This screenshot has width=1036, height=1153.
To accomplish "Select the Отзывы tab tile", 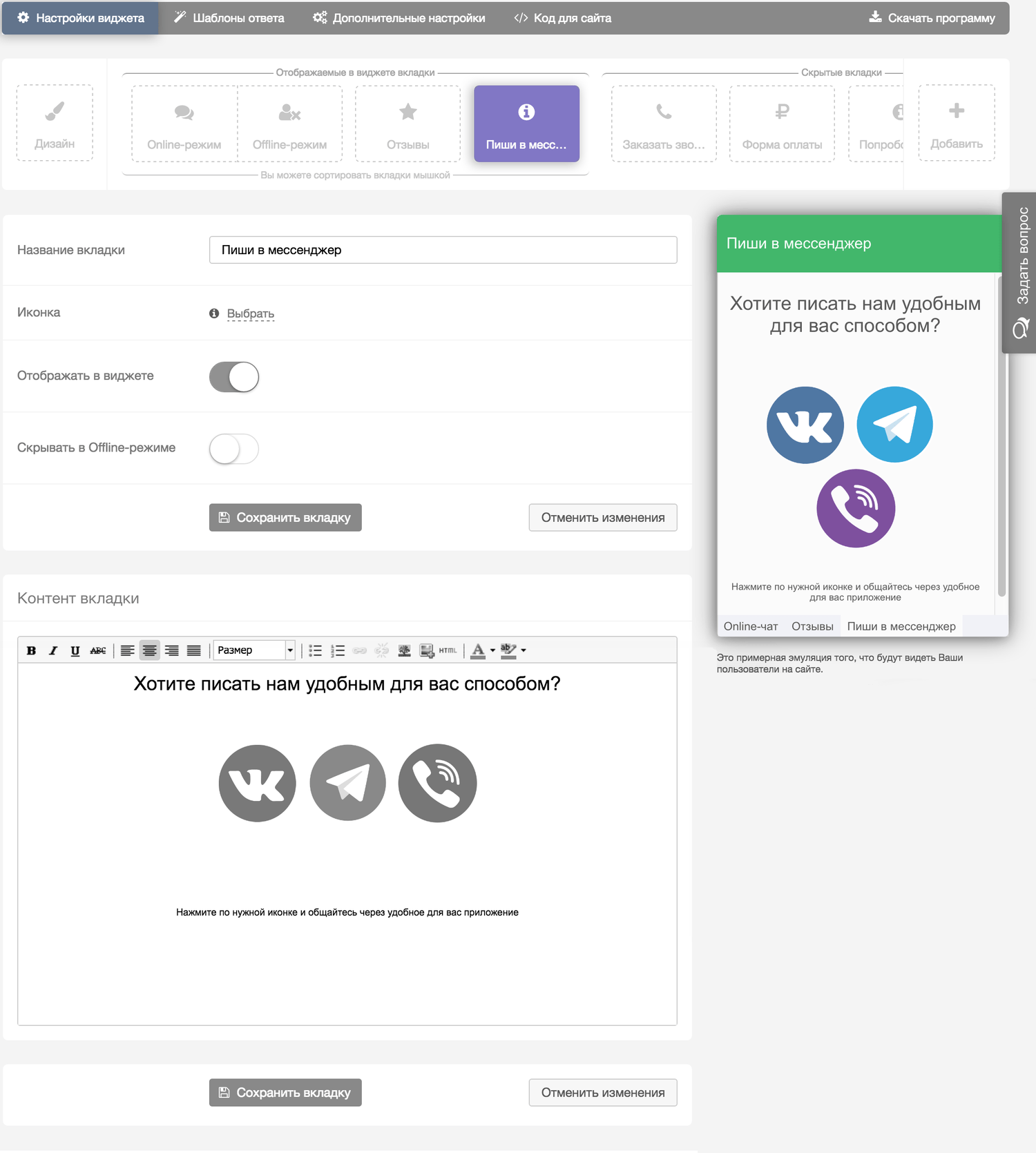I will [x=408, y=124].
